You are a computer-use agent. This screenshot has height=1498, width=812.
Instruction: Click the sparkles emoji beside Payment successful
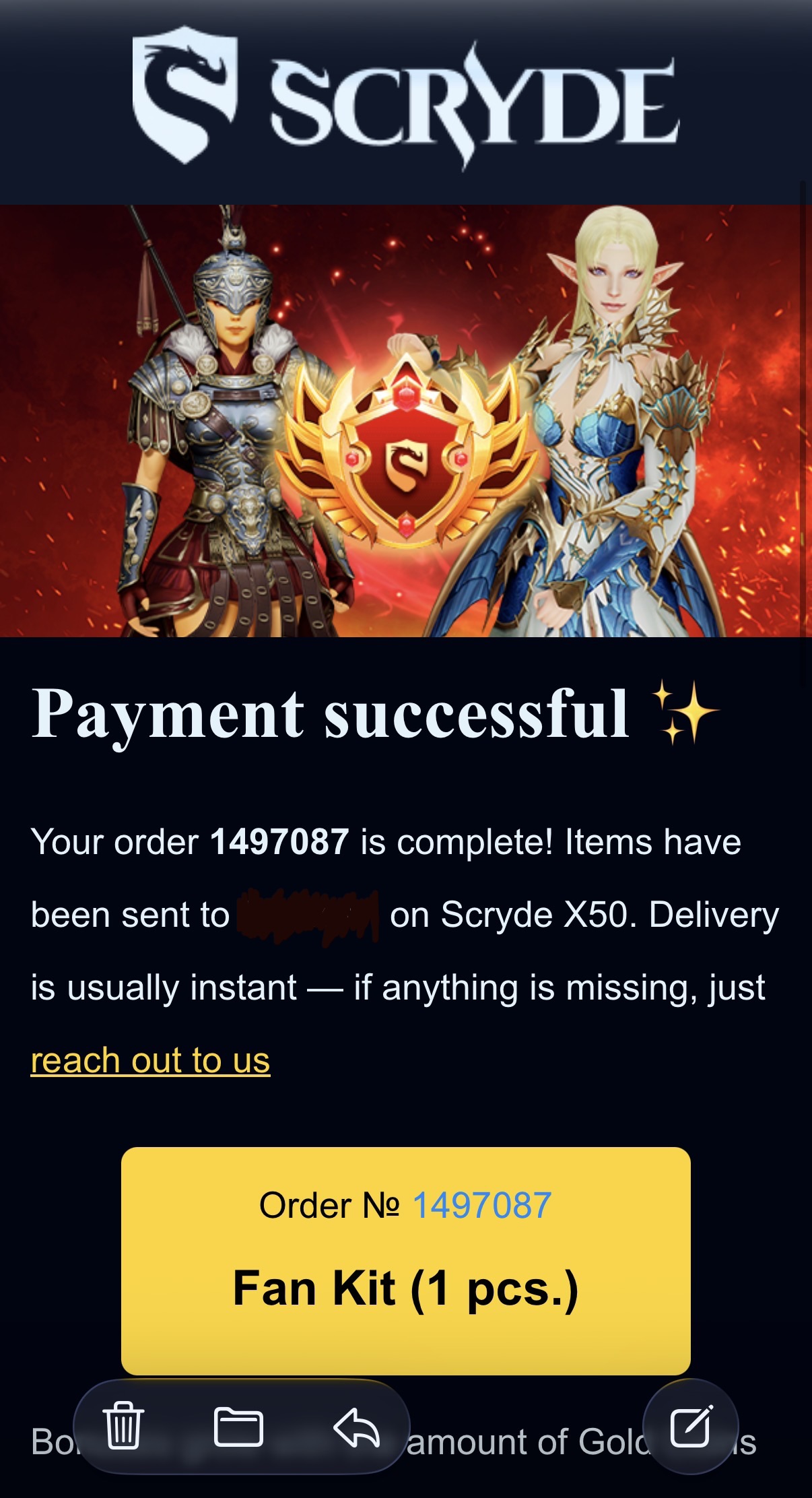point(685,713)
